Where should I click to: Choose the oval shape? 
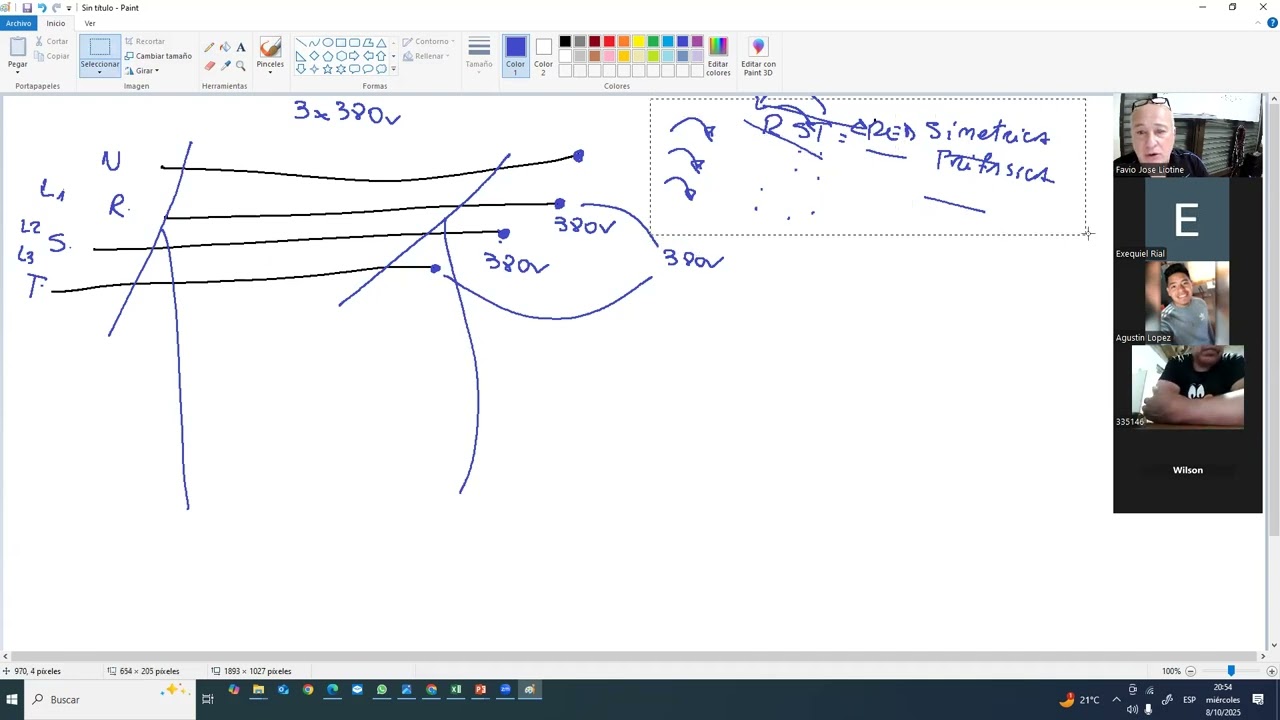click(327, 43)
